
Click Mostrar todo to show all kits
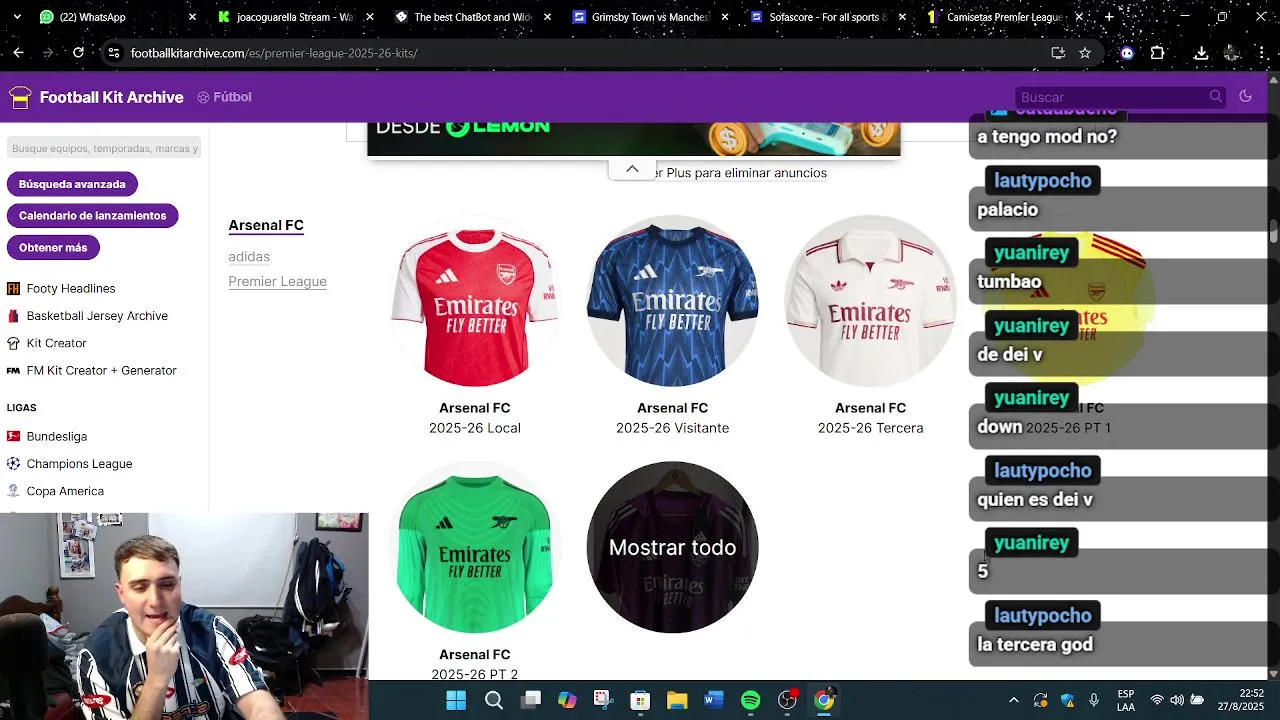point(673,548)
